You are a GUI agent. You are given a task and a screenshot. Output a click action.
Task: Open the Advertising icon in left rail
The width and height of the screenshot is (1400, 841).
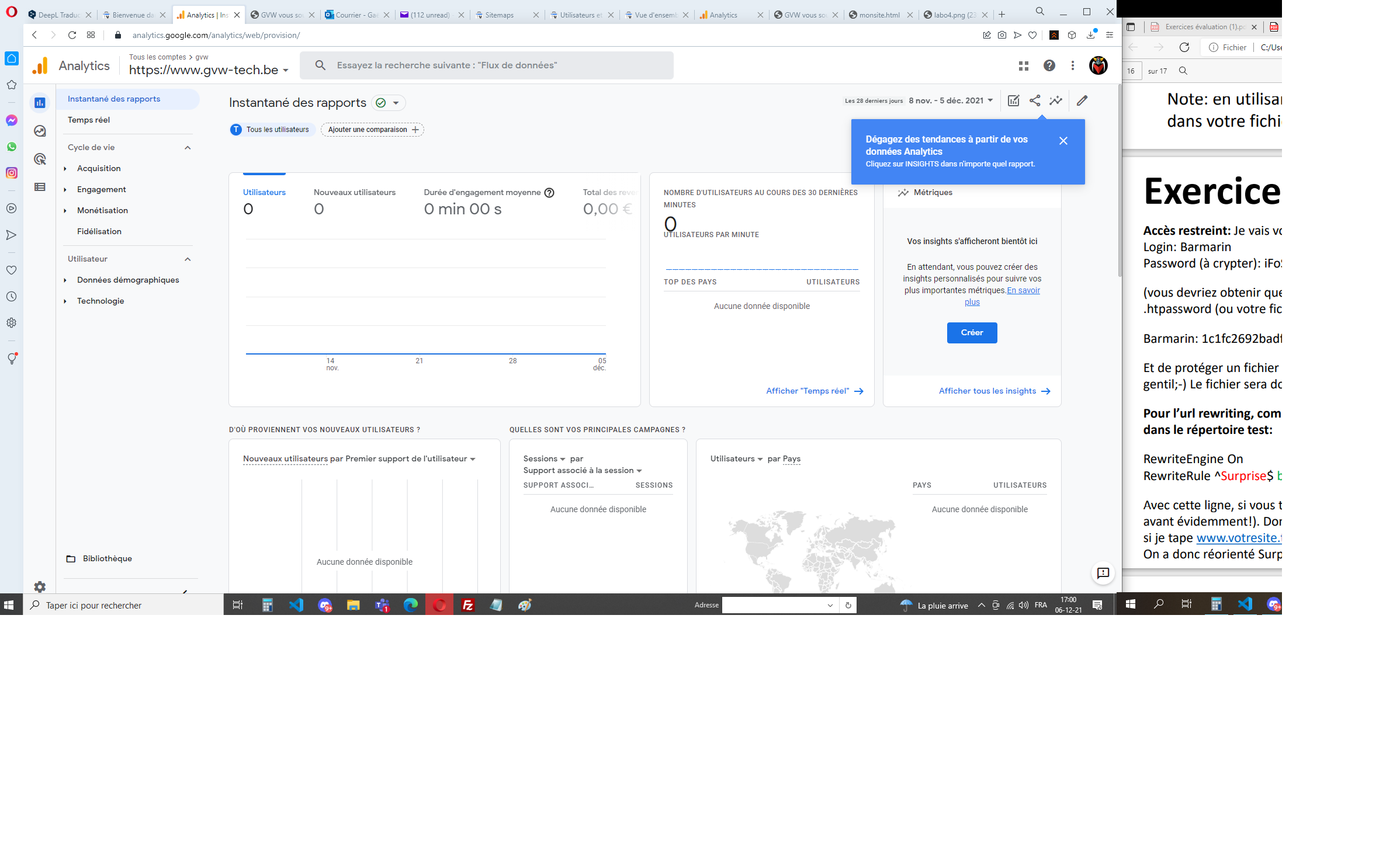(40, 159)
